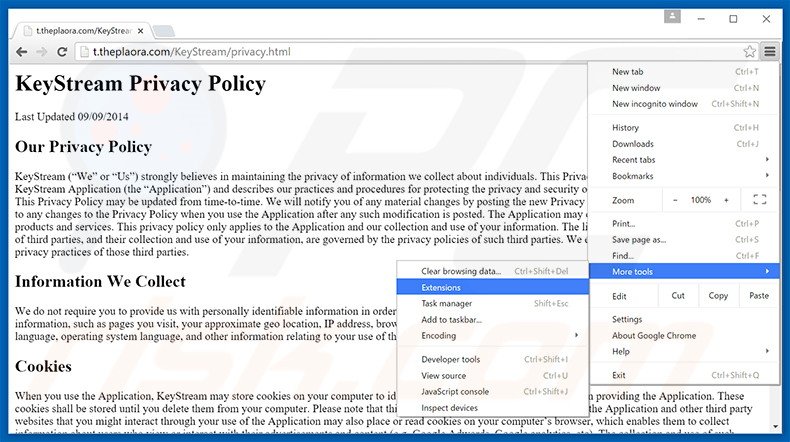Viewport: 790px width, 442px height.
Task: Select Inspect devices item
Action: (x=493, y=408)
